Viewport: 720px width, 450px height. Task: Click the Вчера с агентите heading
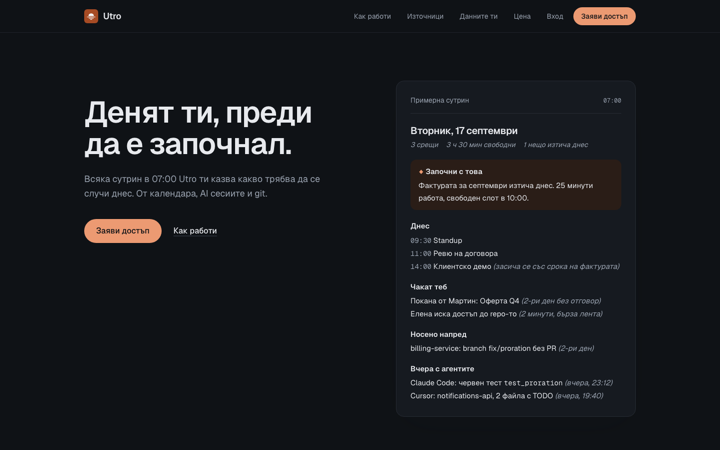442,369
